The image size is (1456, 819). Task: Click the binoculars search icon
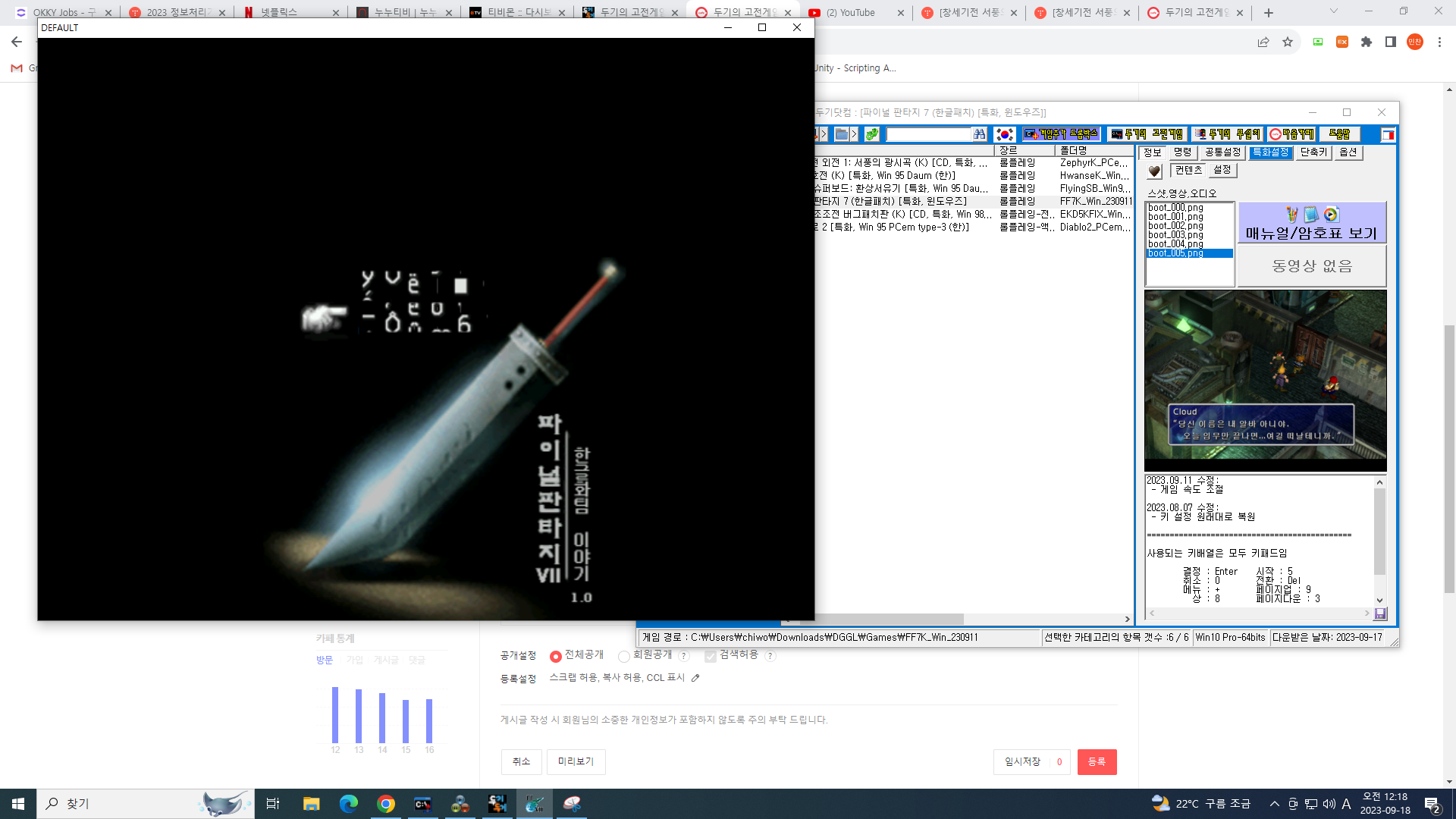tap(980, 134)
